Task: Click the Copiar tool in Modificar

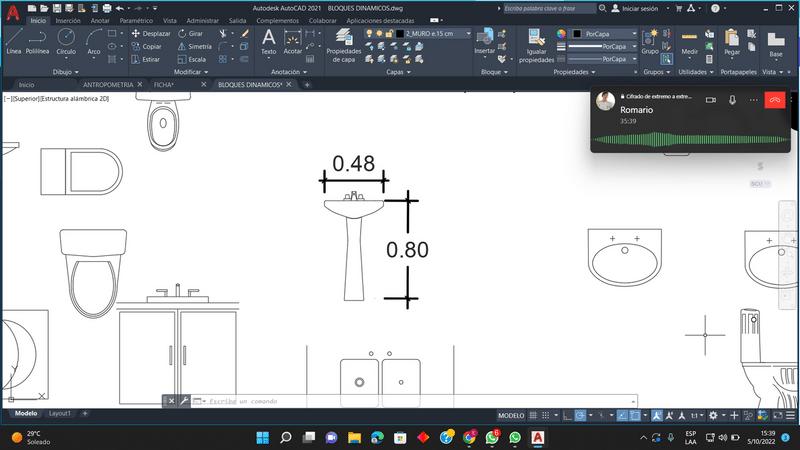Action: point(146,46)
